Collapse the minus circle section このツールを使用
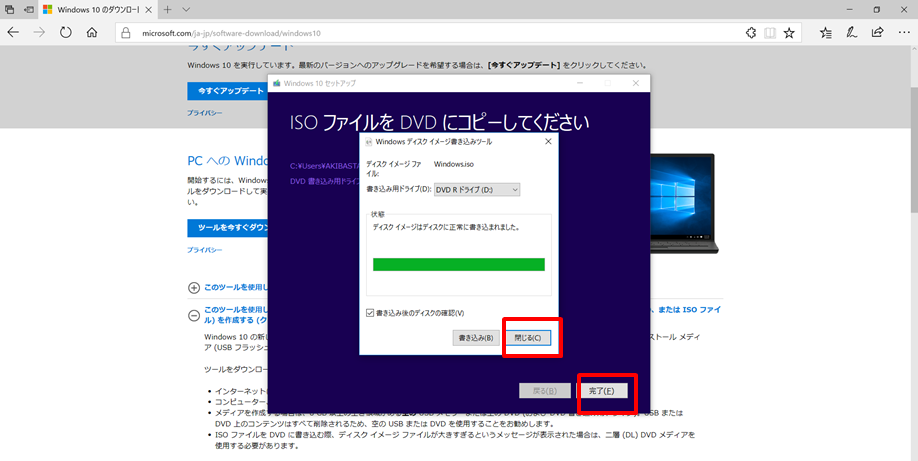Viewport: 918px width, 461px height. coord(194,315)
